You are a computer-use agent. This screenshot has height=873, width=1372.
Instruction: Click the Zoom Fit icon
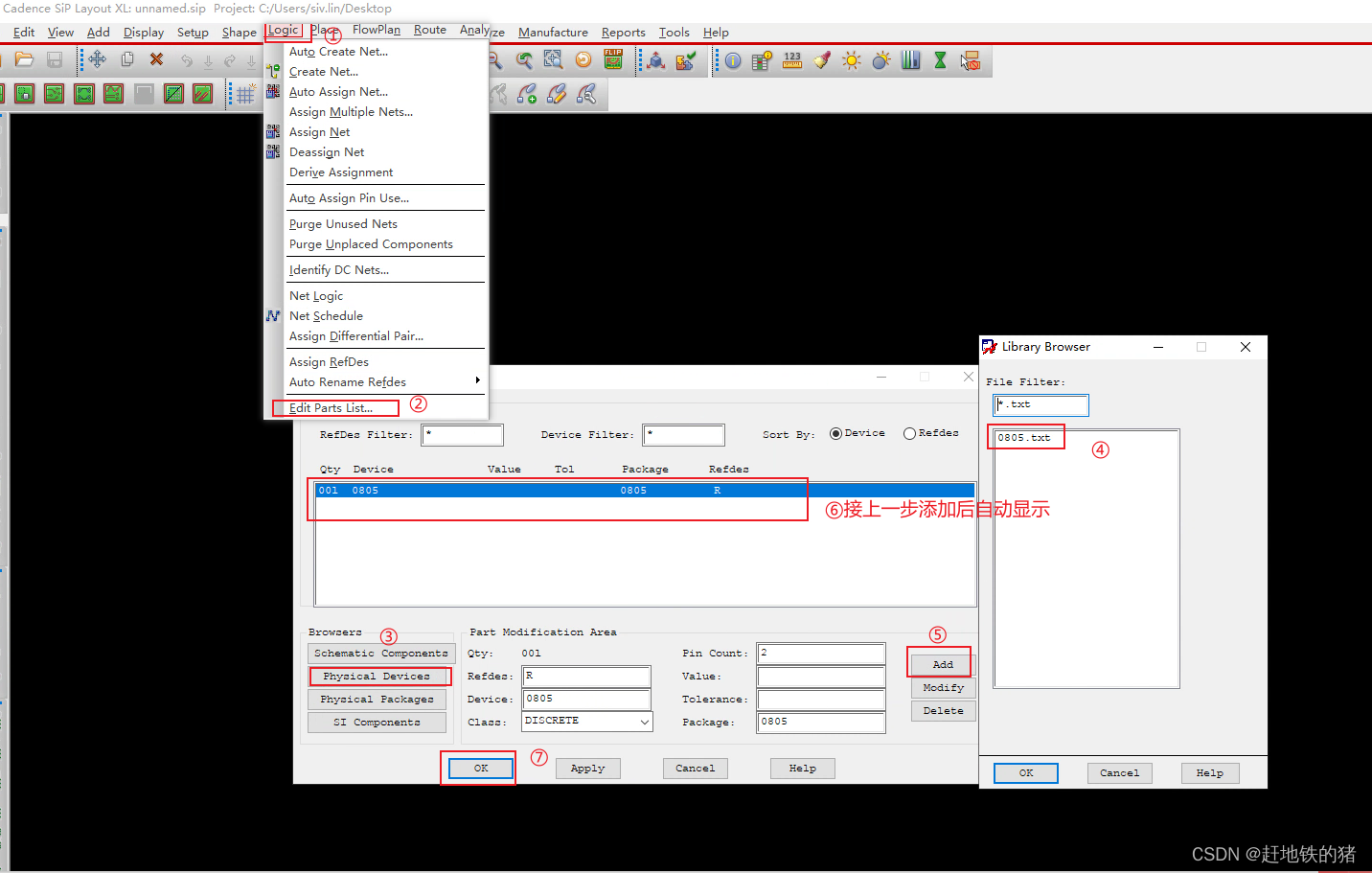coord(554,60)
